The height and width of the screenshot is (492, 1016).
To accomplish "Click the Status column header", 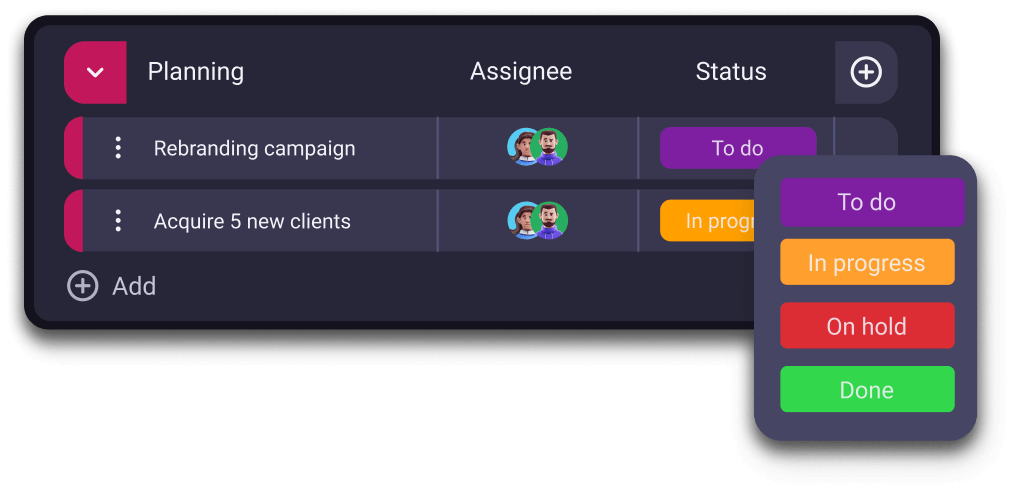I will click(731, 72).
